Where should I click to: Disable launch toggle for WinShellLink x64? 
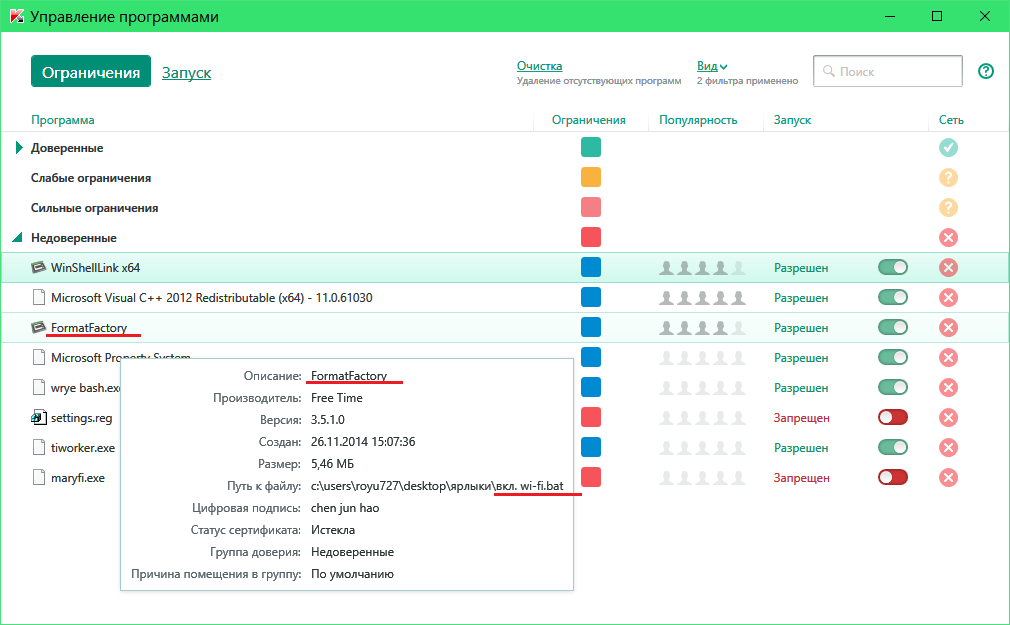point(893,268)
